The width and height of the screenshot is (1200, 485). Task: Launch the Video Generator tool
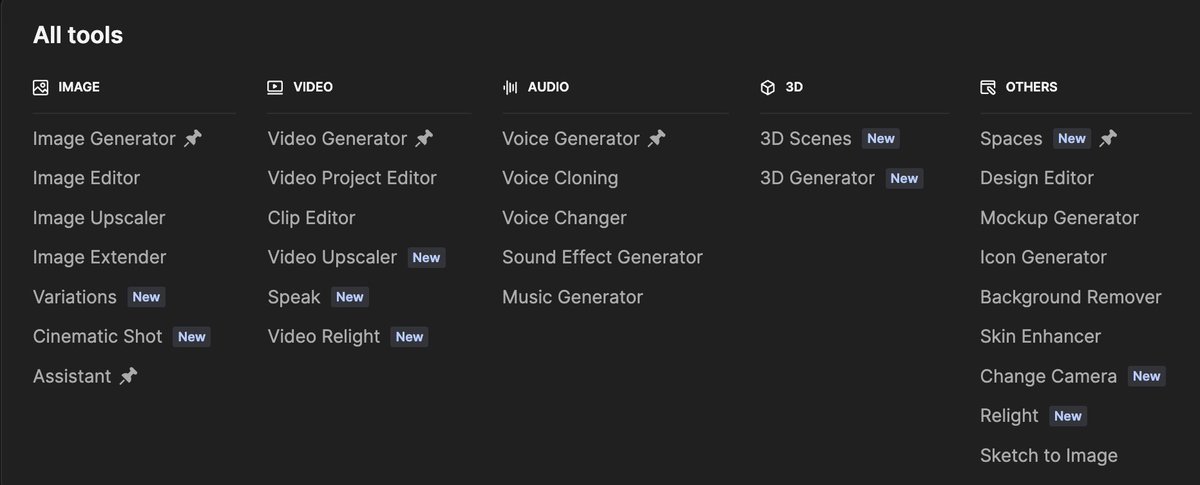tap(337, 139)
